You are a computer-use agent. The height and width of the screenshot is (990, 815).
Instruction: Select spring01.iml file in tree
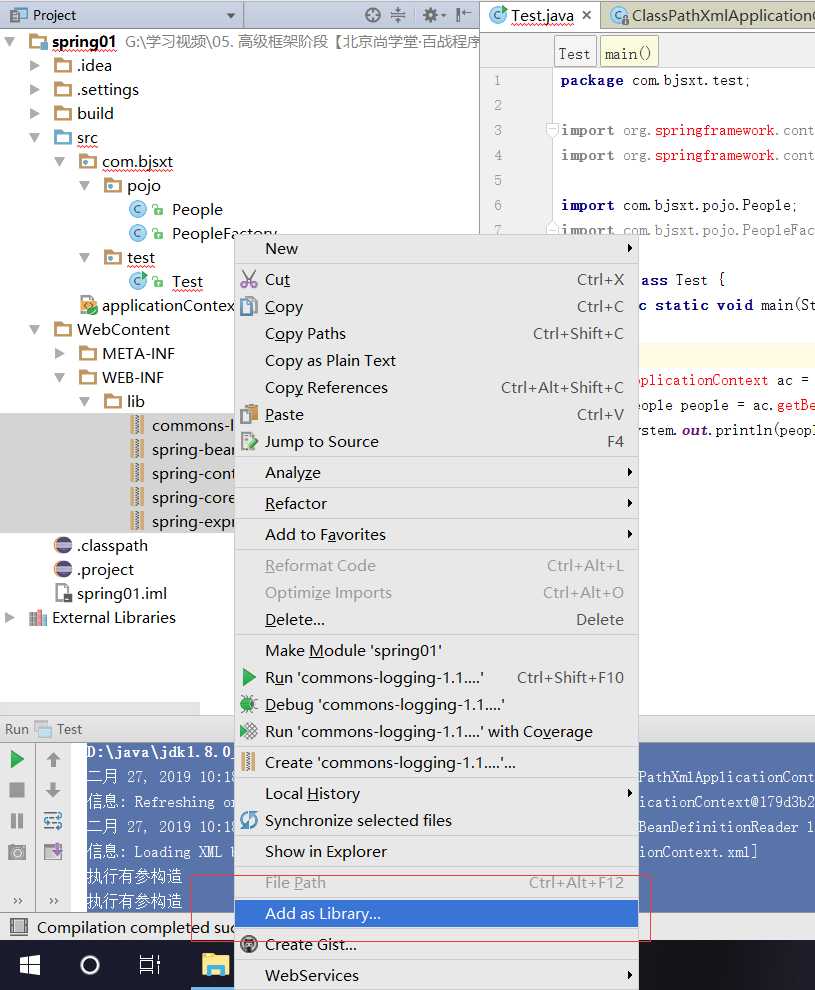click(121, 593)
